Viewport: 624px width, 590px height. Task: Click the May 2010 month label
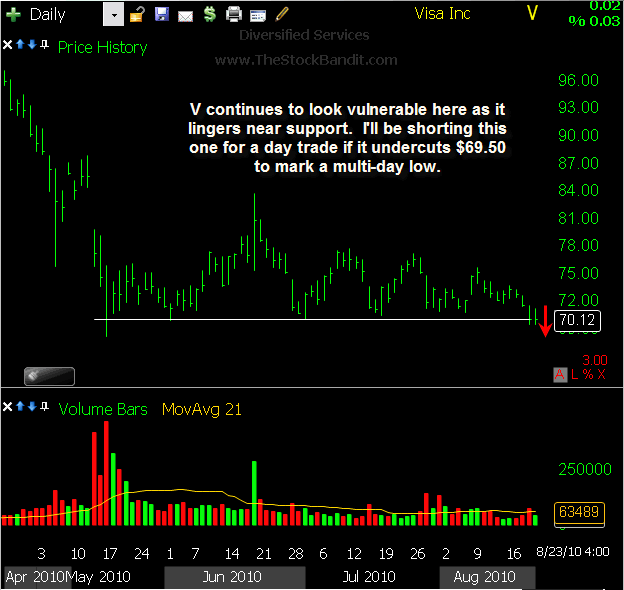tap(98, 577)
